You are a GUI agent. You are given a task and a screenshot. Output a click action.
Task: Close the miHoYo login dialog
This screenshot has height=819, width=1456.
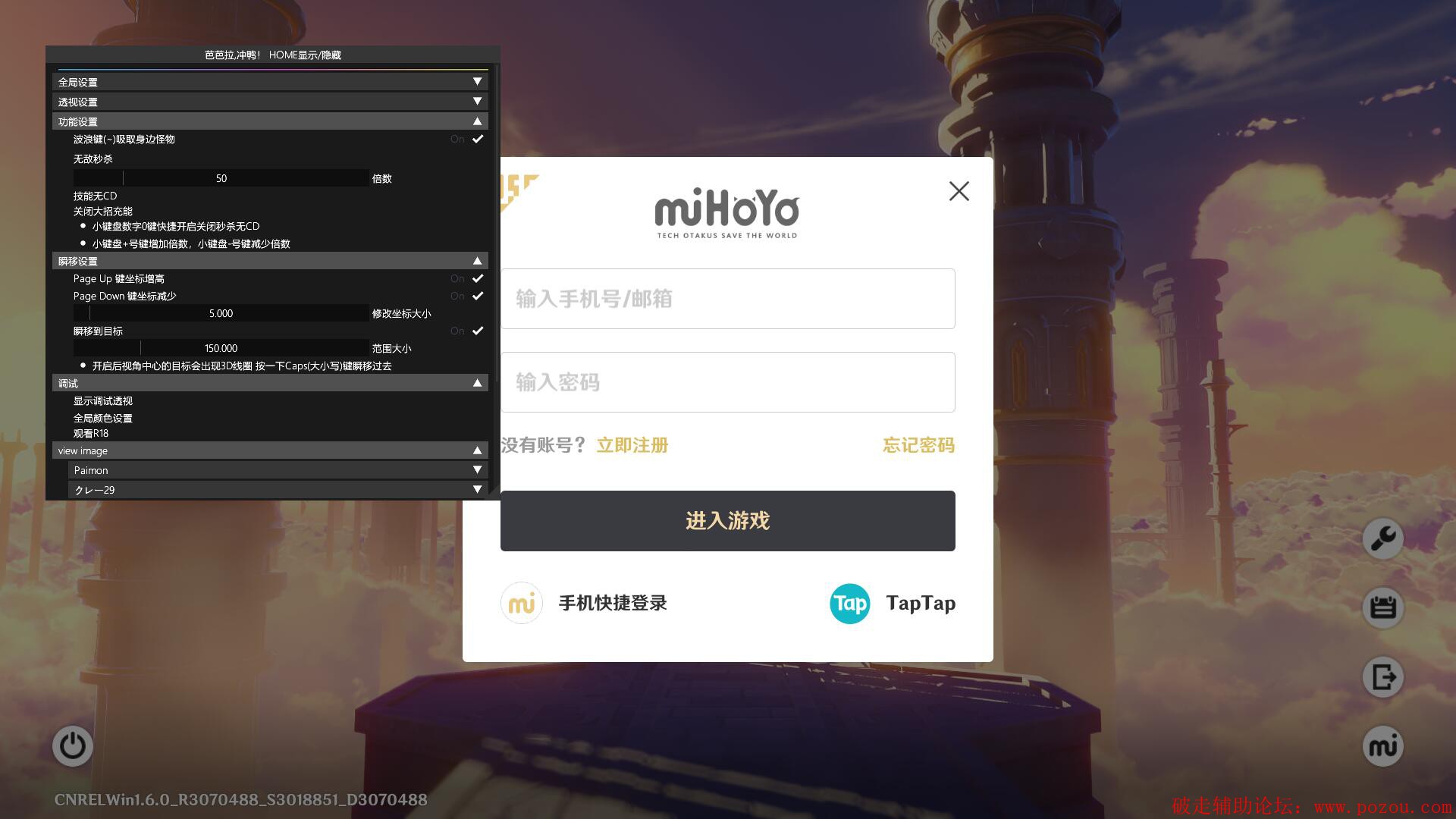[x=959, y=191]
